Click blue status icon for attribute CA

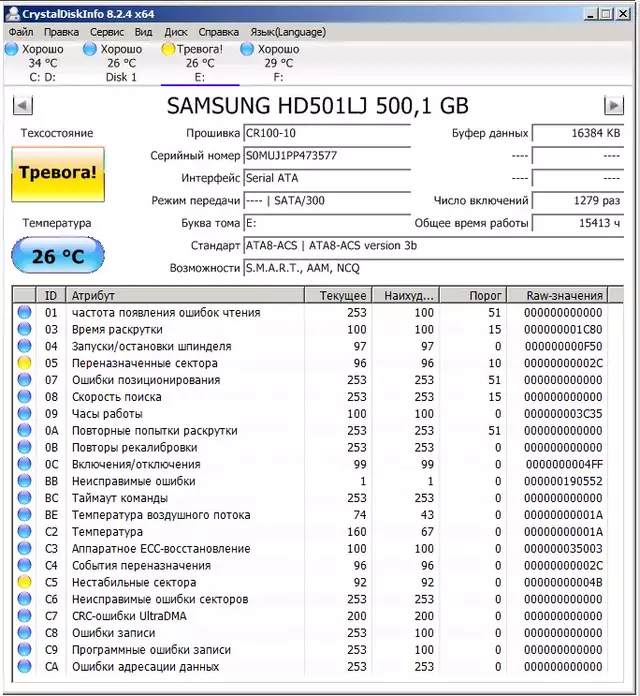(x=24, y=666)
